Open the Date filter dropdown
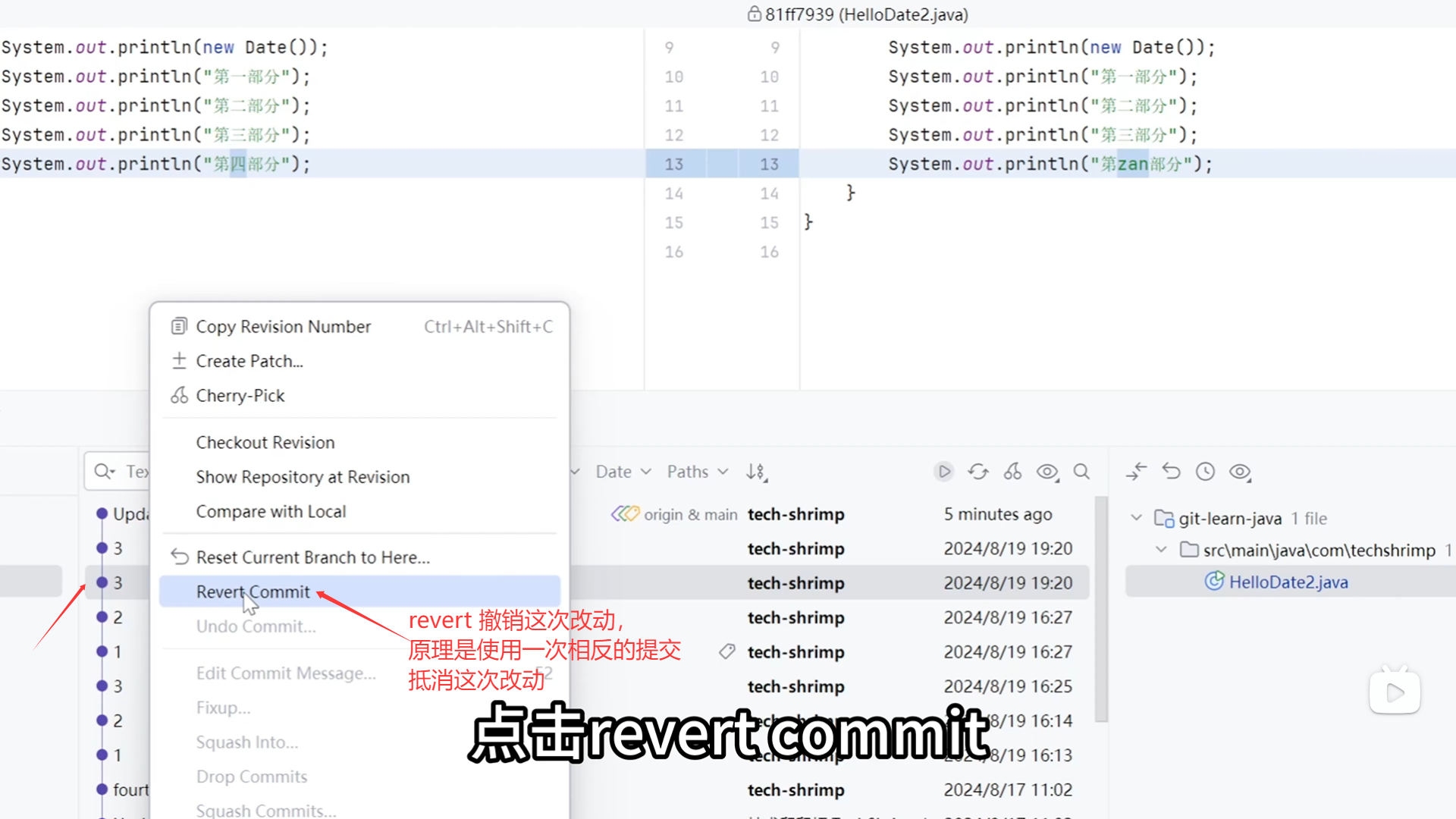 tap(623, 472)
